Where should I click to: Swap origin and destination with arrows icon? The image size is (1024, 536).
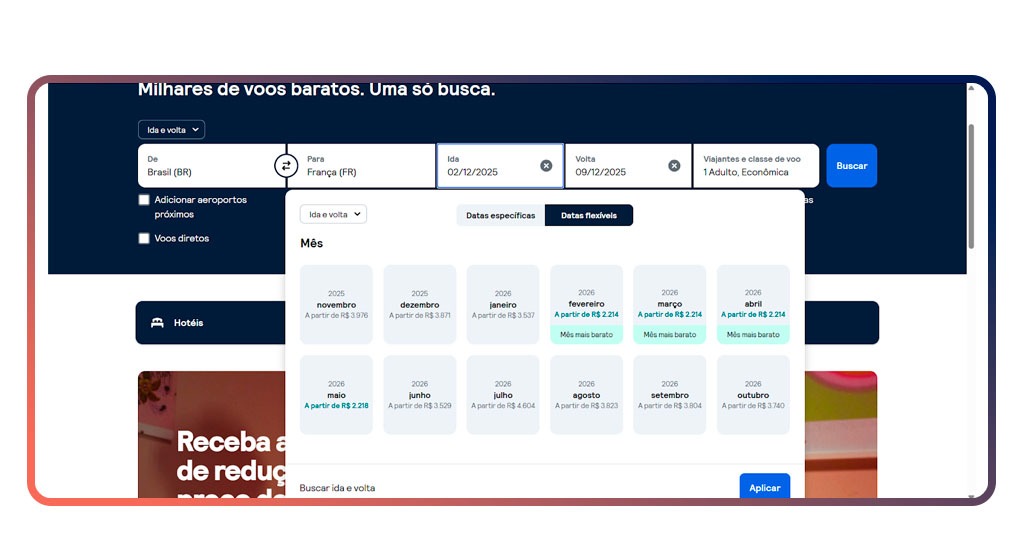coord(285,166)
